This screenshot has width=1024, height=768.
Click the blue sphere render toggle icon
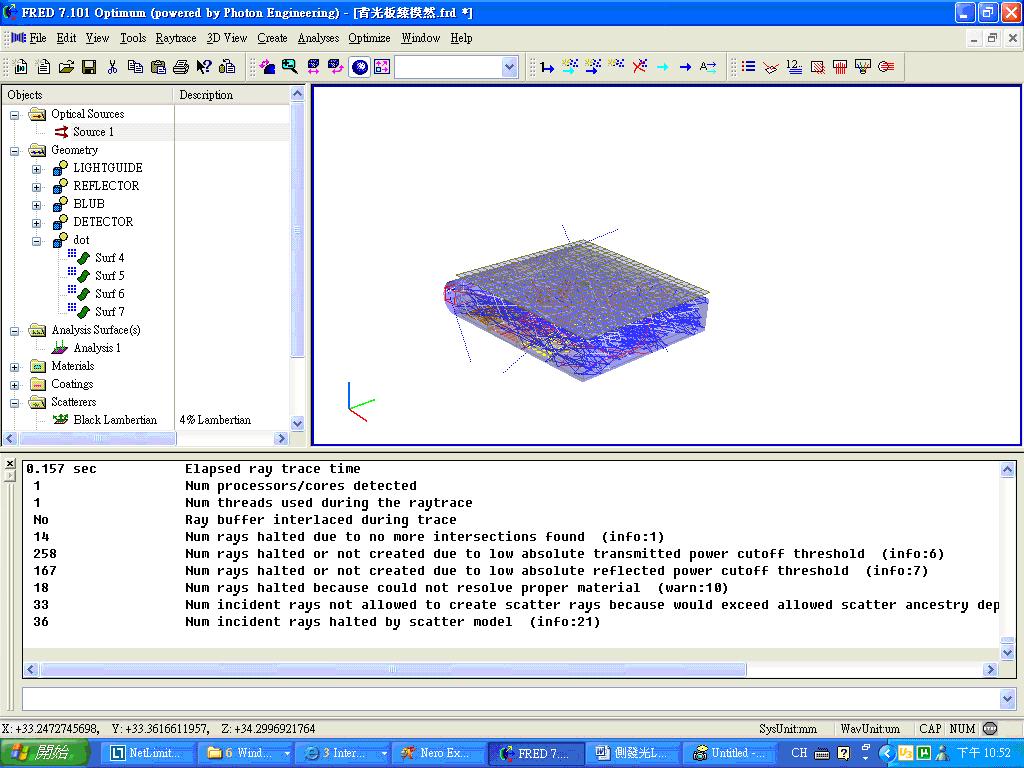[359, 67]
